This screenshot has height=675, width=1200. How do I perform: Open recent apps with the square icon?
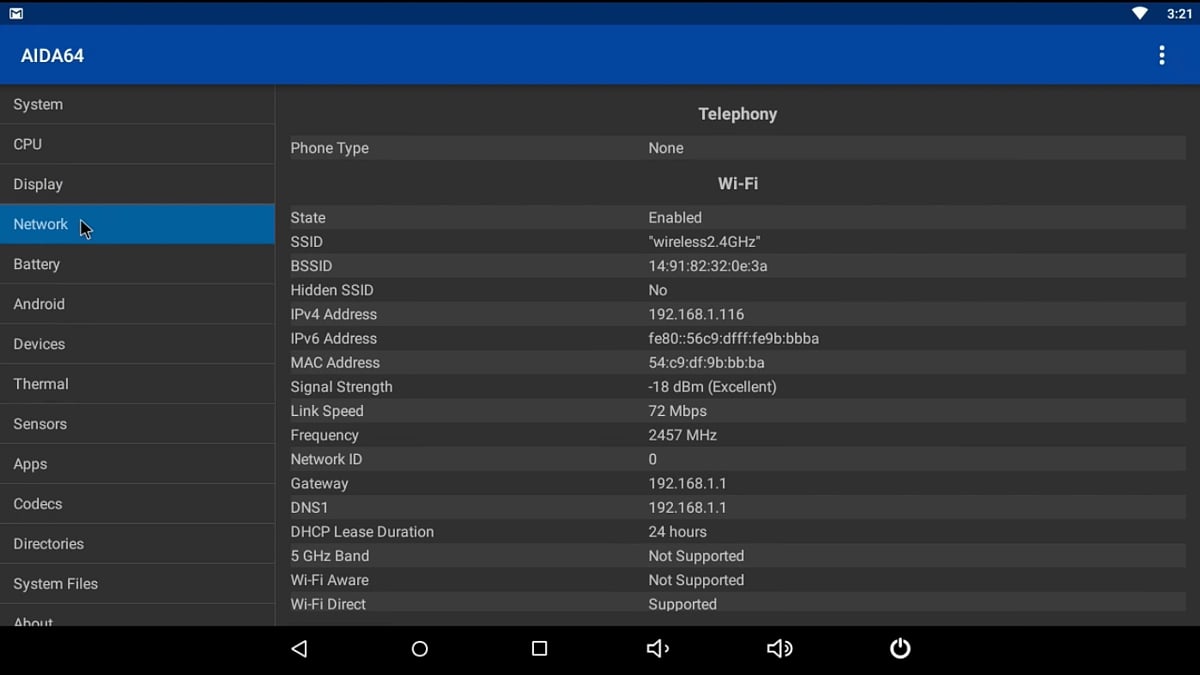coord(539,648)
